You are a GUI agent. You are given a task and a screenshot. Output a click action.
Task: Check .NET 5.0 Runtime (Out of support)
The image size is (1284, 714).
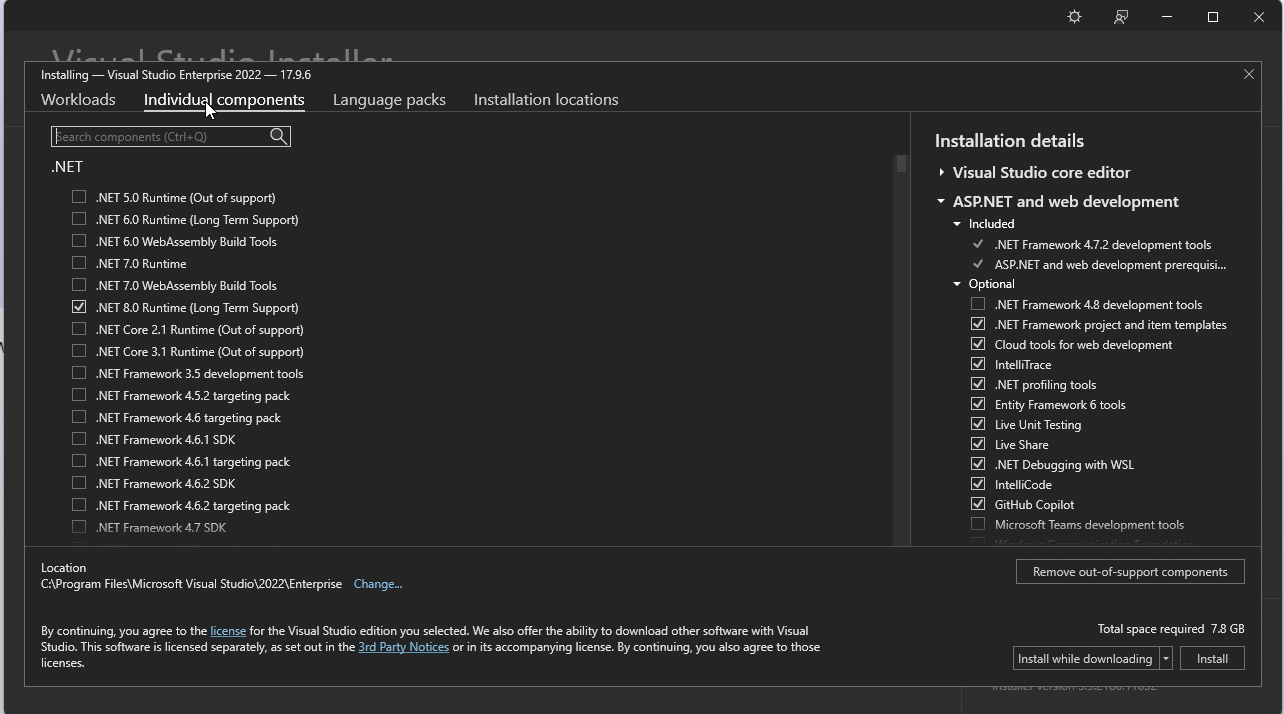tap(79, 197)
